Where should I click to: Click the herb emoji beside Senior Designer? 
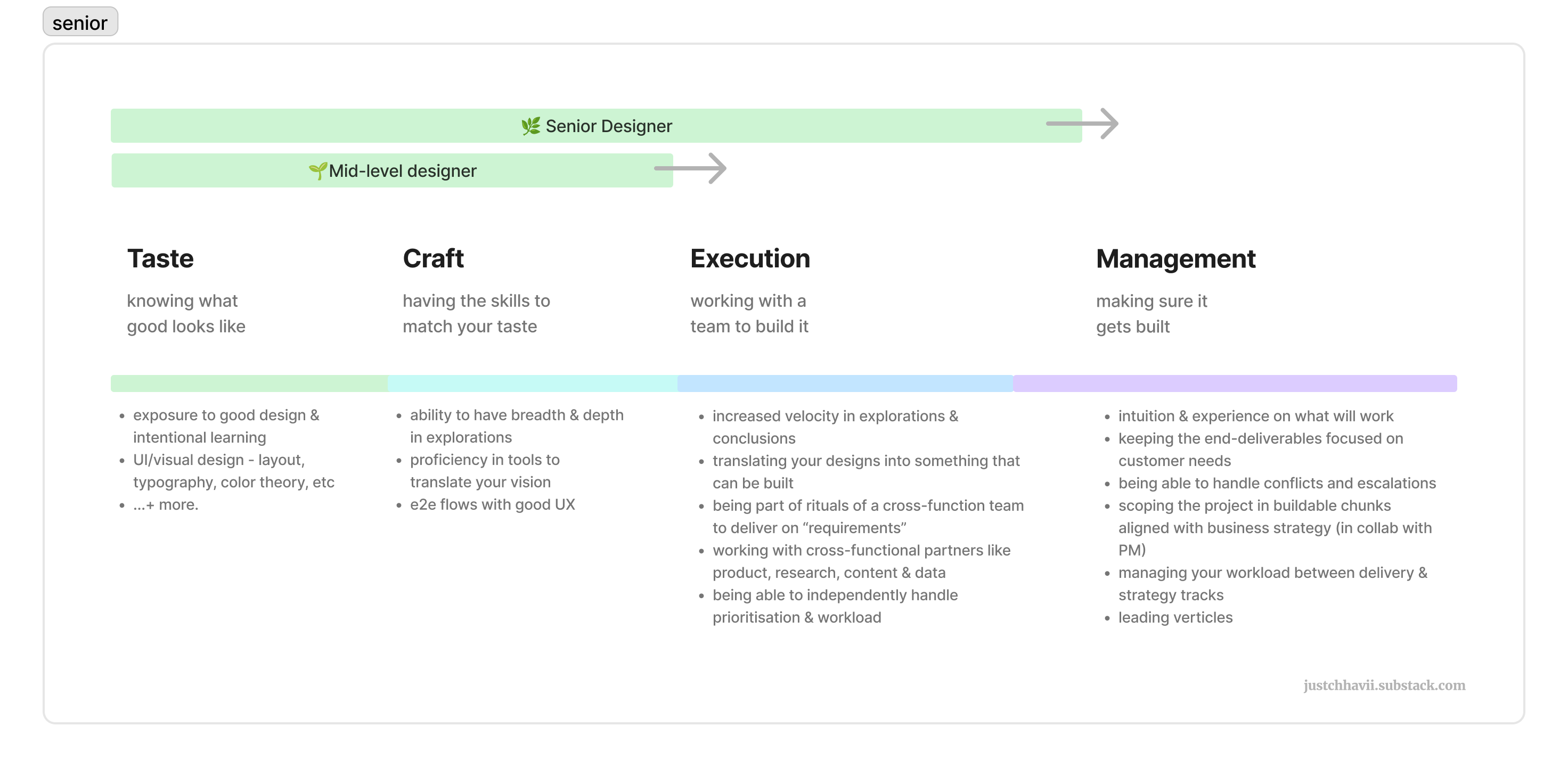[531, 126]
